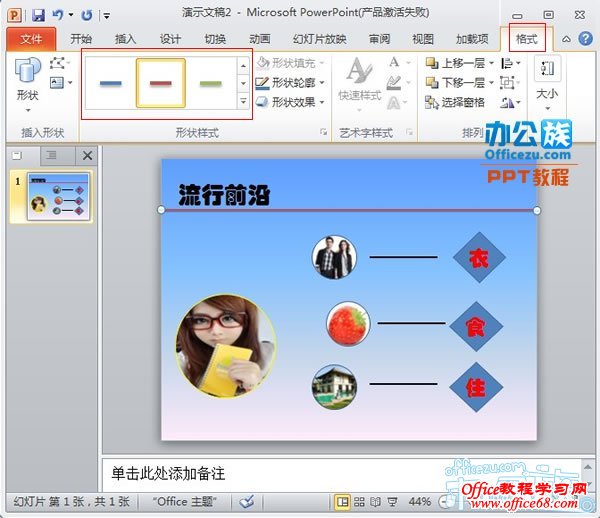Viewport: 600px width, 518px height.
Task: Apply the red line shape style
Action: [x=161, y=83]
